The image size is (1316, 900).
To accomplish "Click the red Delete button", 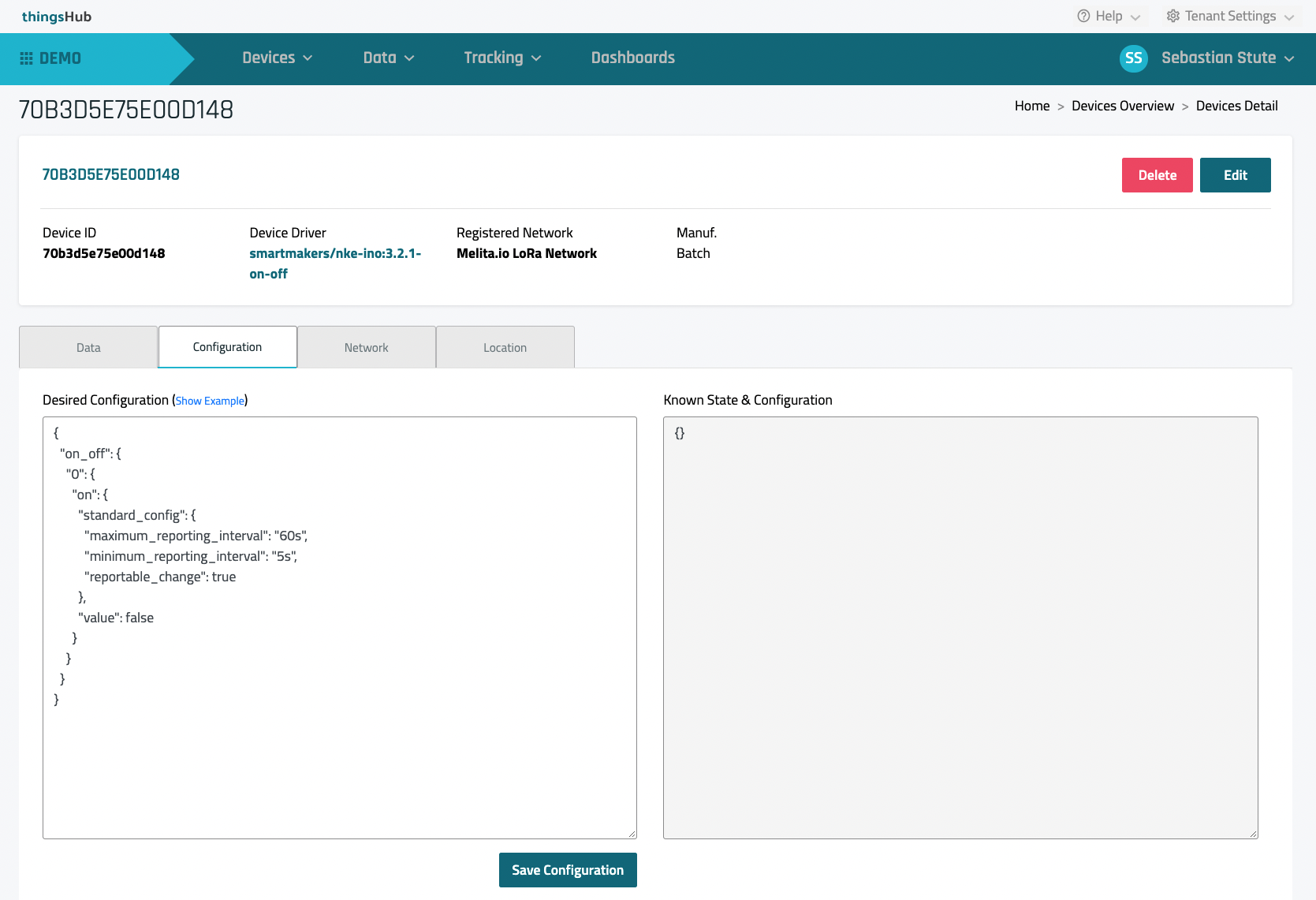I will pos(1157,175).
